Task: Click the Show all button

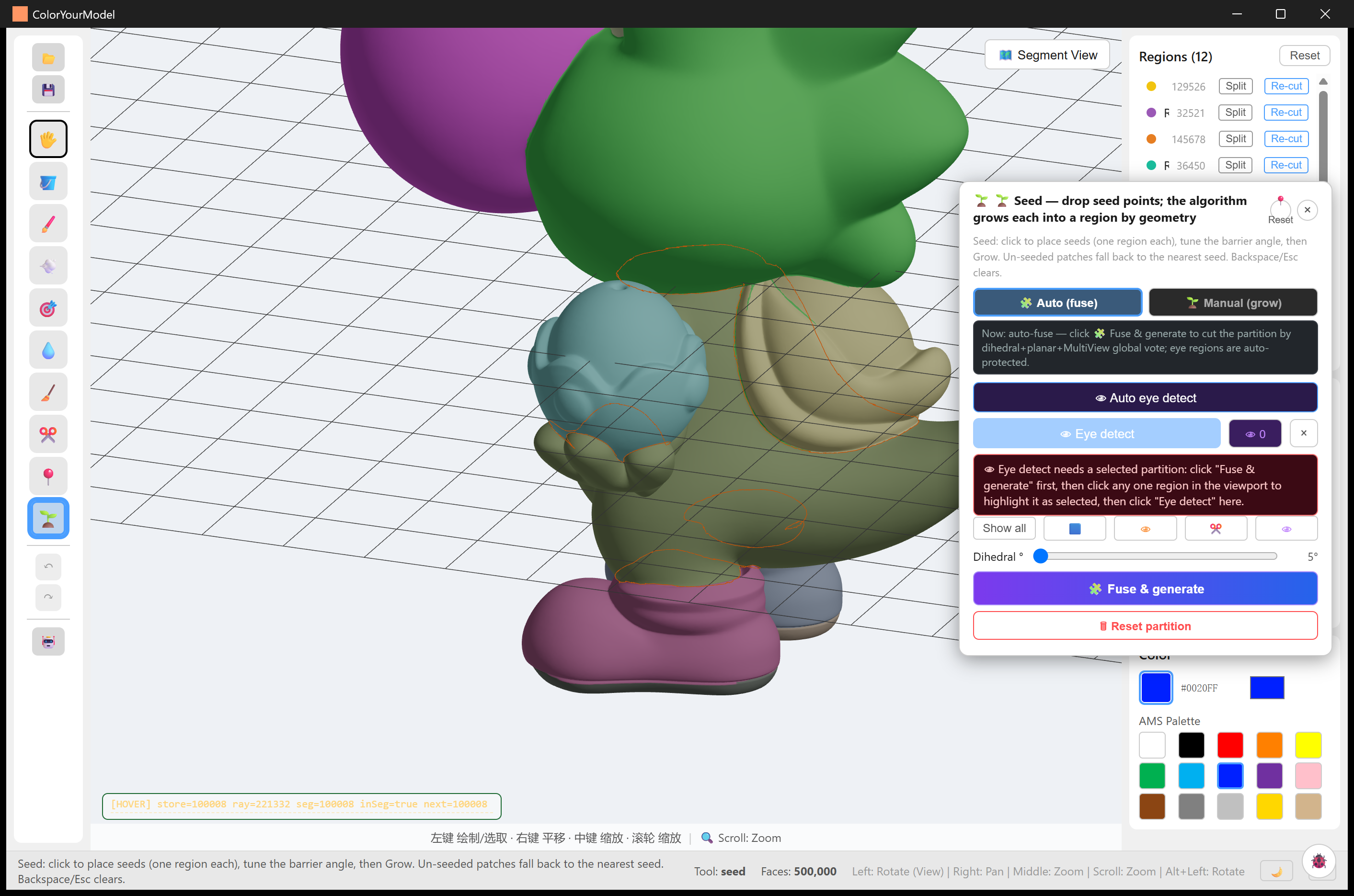Action: [x=1004, y=529]
